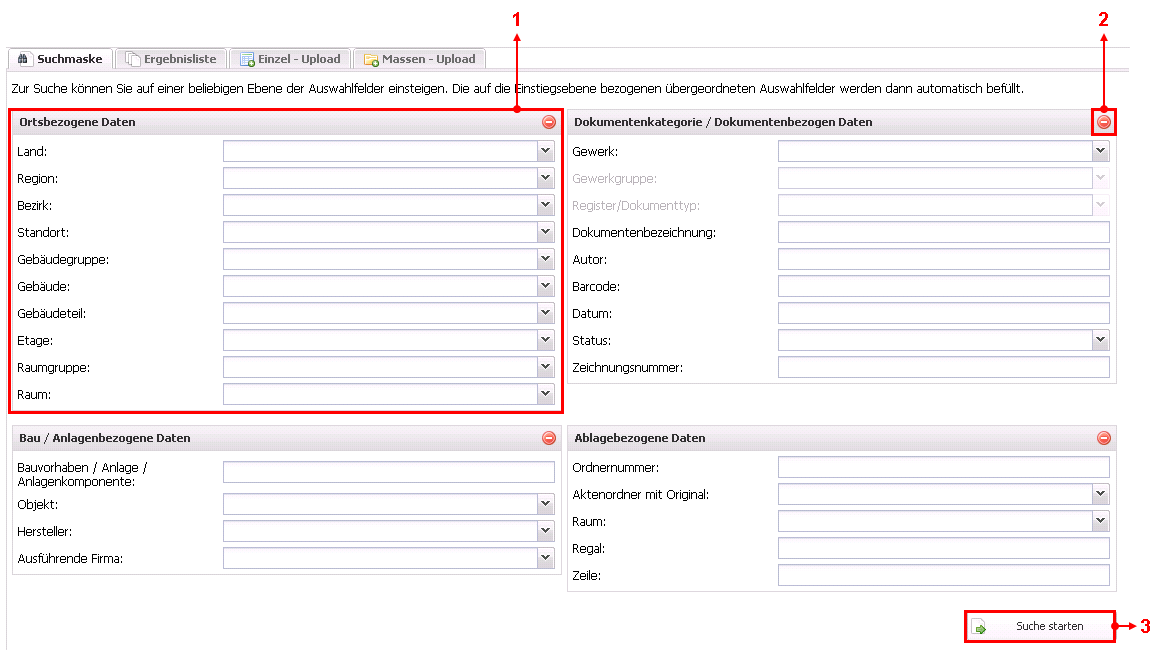Start the search with Suche starten
1160x650 pixels.
coord(1039,626)
